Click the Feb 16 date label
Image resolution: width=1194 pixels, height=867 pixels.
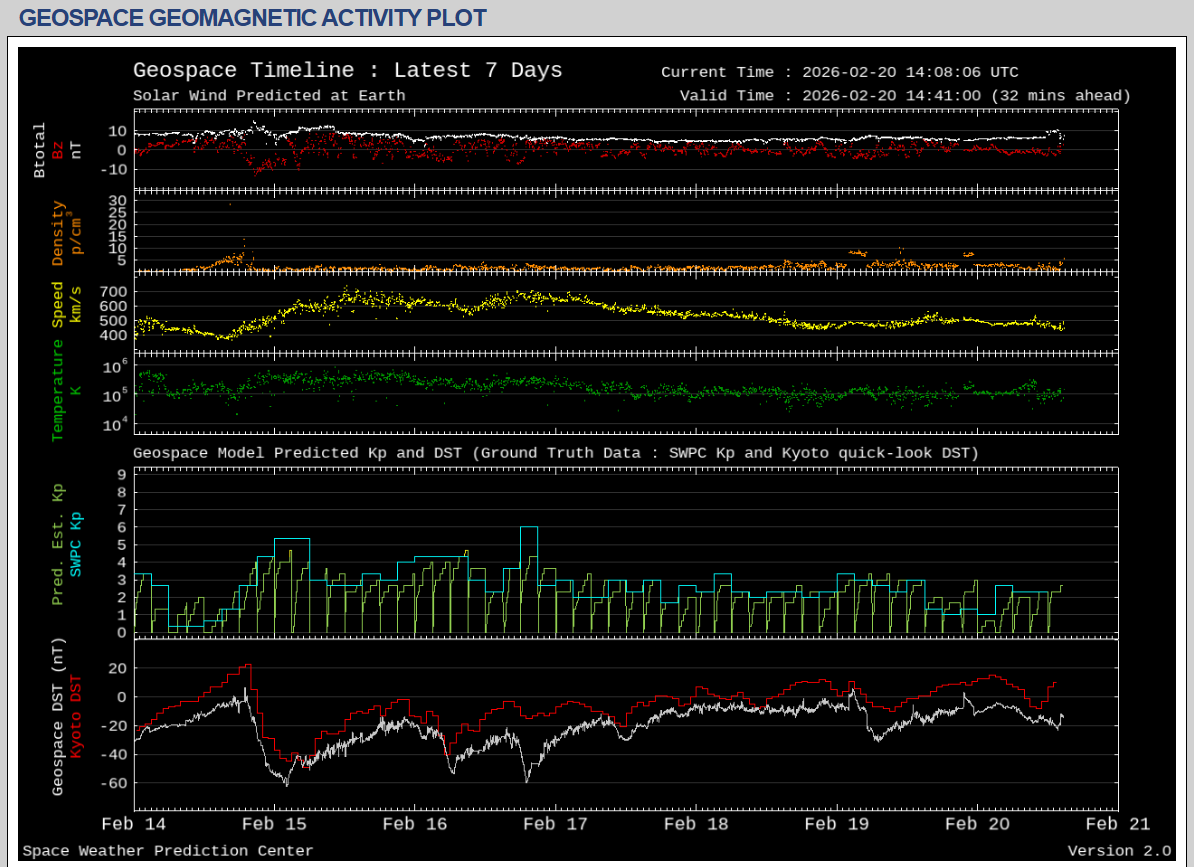(x=415, y=824)
